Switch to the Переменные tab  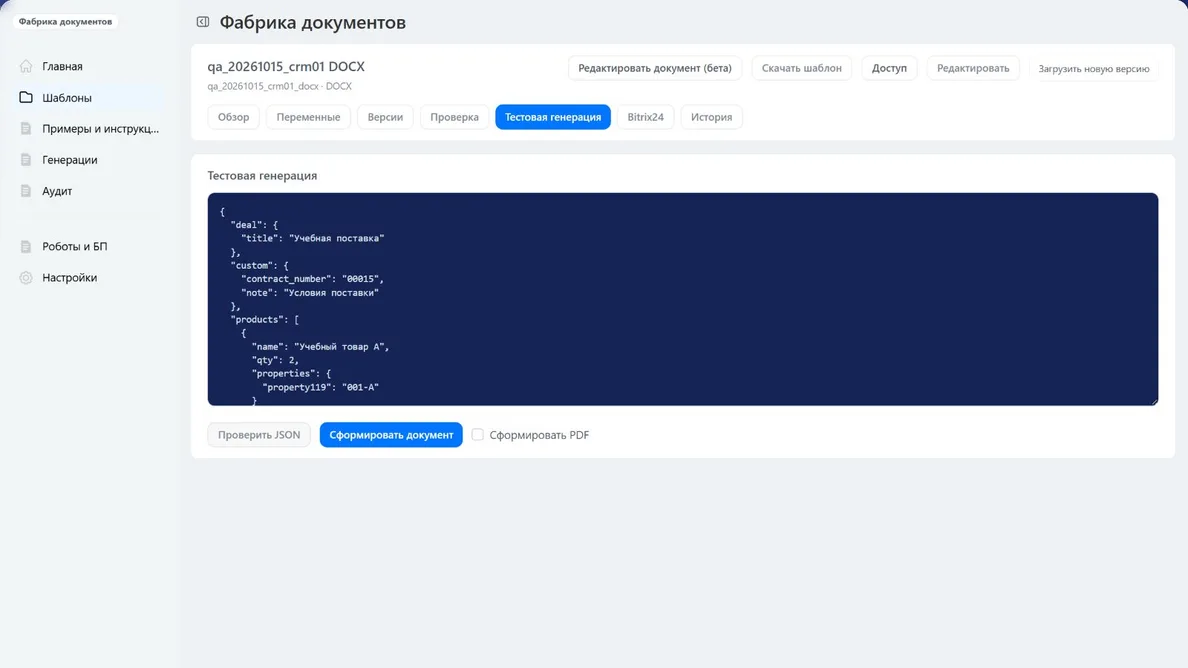click(308, 117)
